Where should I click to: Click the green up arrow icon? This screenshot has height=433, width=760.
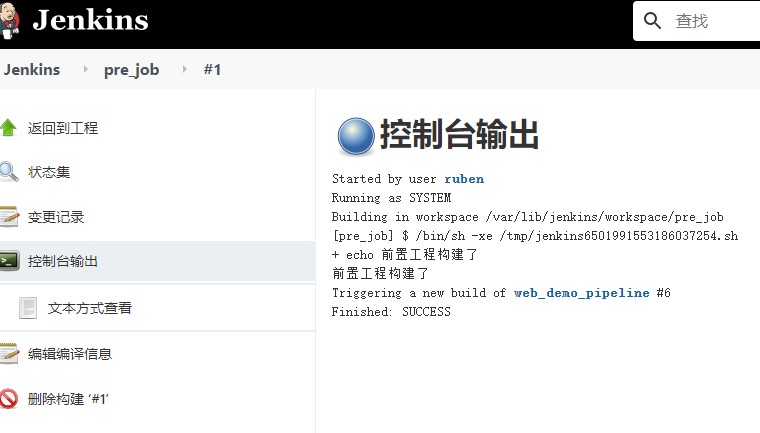click(x=9, y=128)
